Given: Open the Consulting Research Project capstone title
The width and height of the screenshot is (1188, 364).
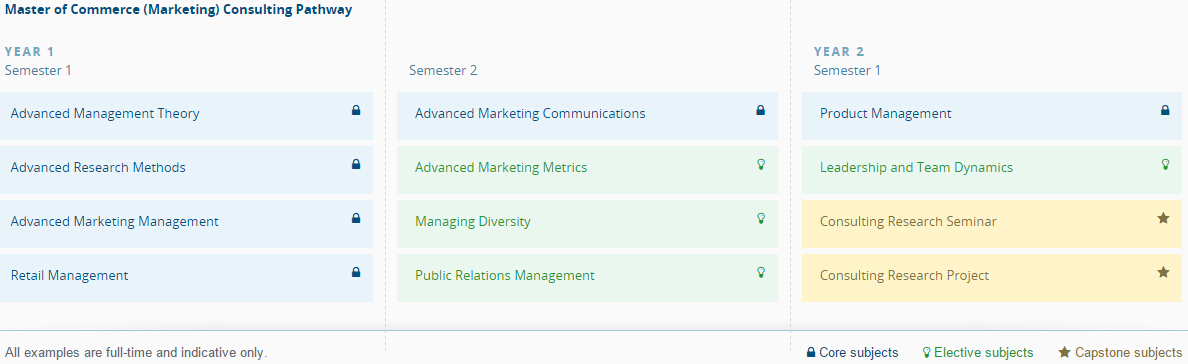Looking at the screenshot, I should pos(904,275).
